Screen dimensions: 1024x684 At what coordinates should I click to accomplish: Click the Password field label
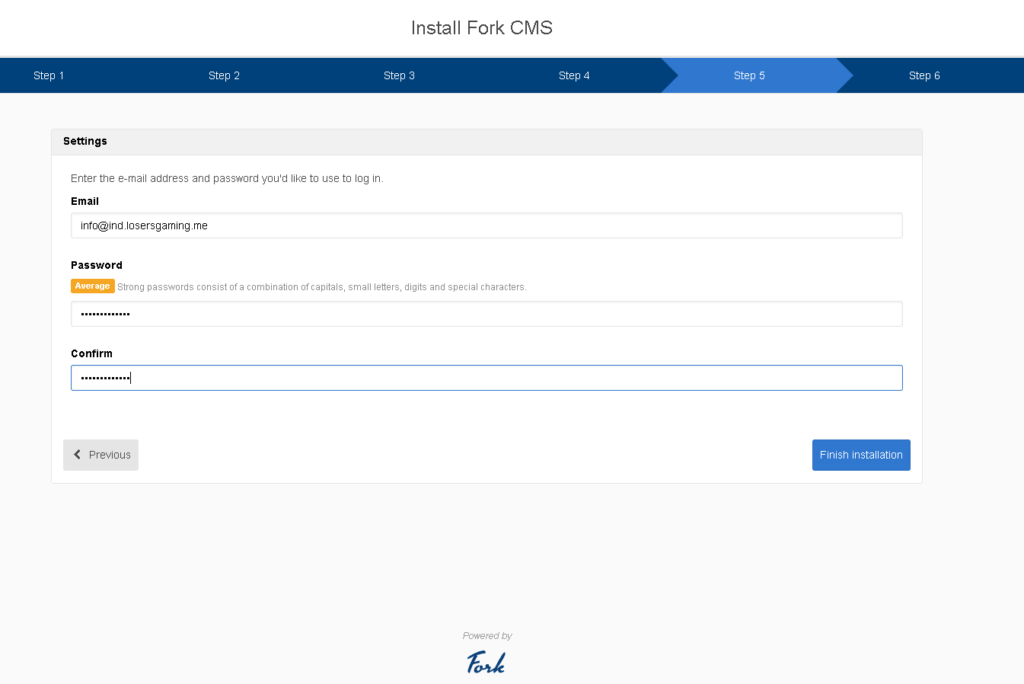pyautogui.click(x=97, y=265)
